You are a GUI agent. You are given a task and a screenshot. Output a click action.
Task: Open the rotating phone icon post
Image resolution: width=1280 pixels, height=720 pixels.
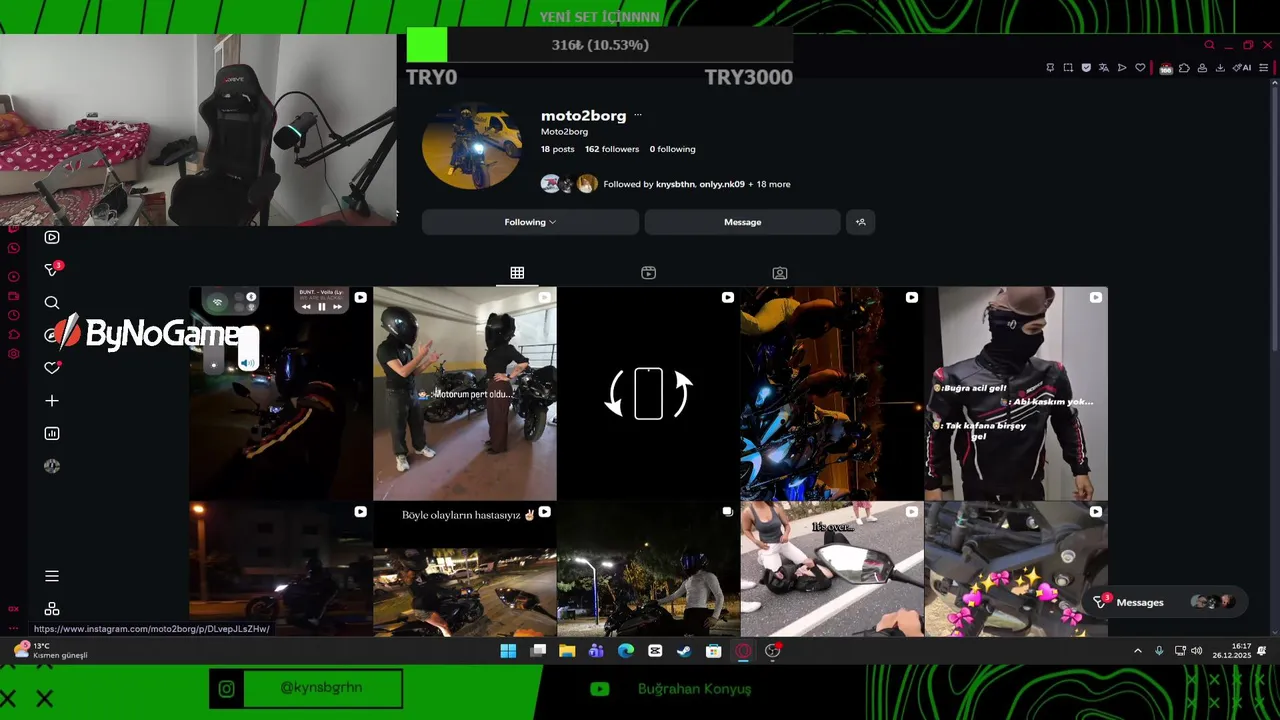[x=648, y=394]
